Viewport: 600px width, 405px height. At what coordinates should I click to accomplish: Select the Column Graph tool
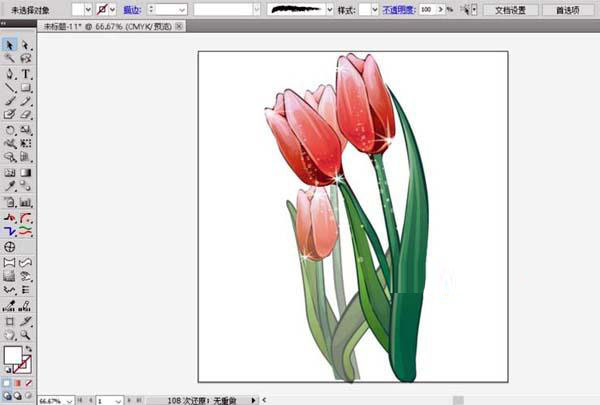[26, 202]
